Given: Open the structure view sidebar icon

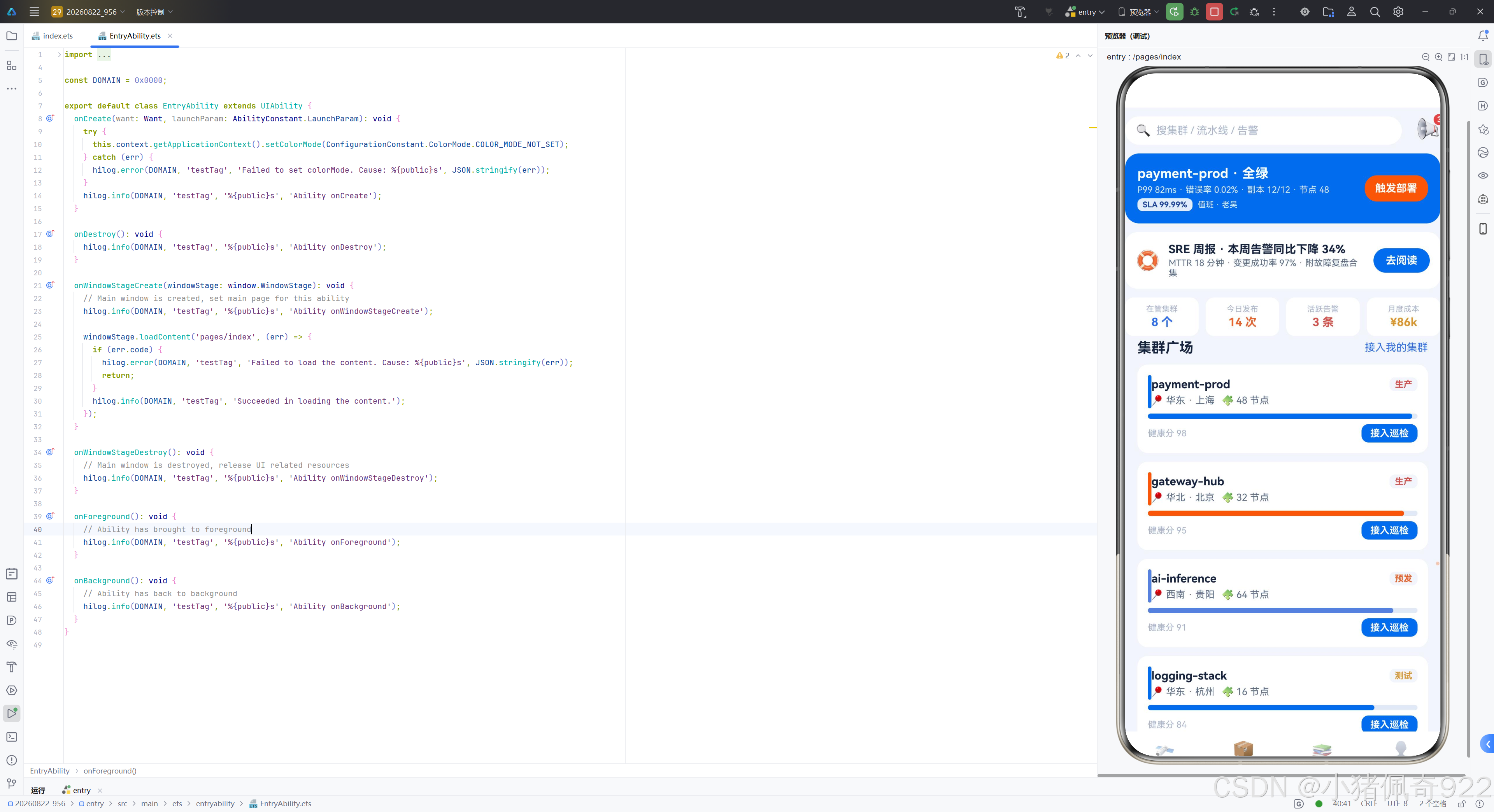Looking at the screenshot, I should [x=12, y=65].
